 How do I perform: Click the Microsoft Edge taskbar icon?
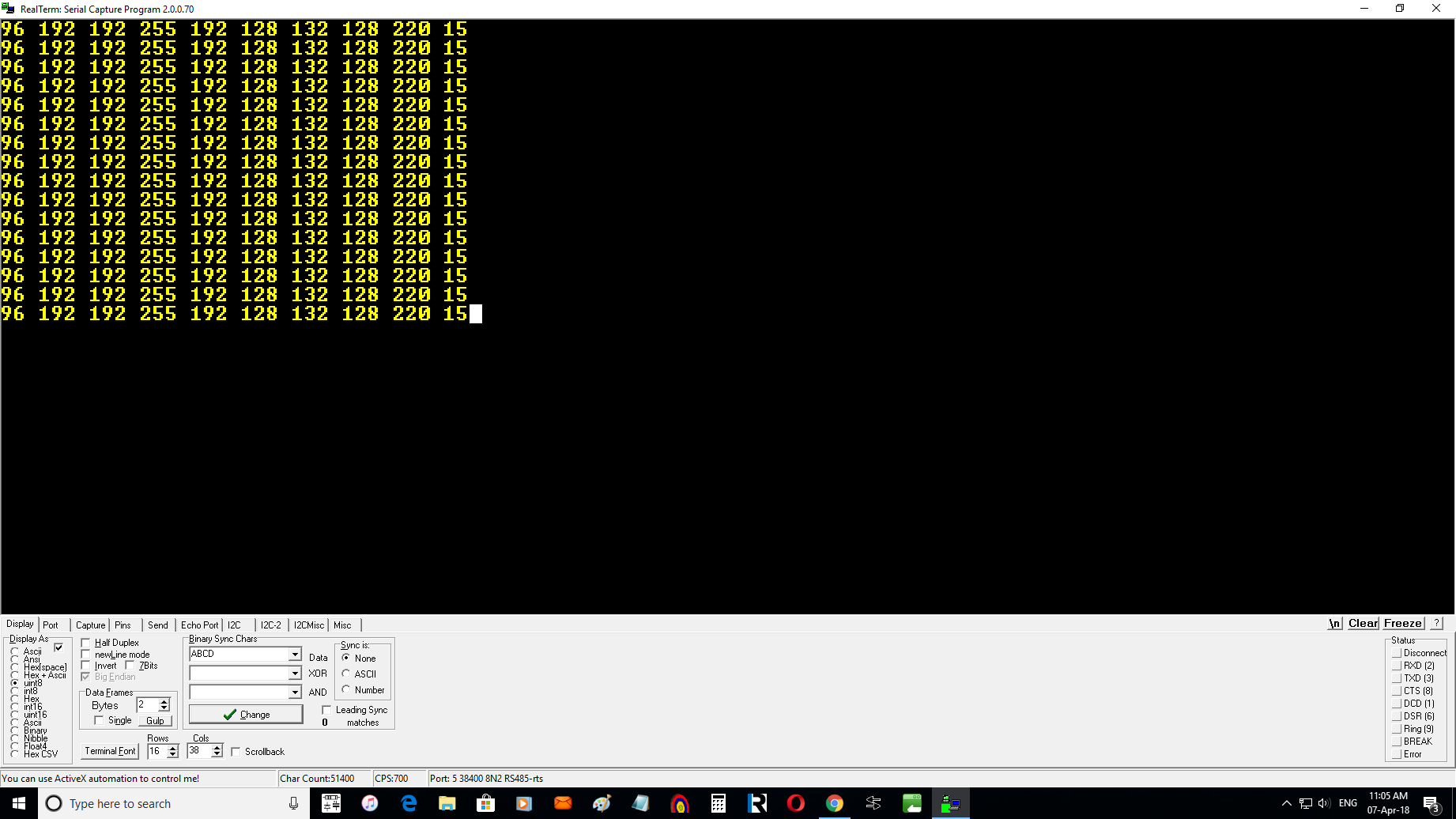(x=409, y=803)
